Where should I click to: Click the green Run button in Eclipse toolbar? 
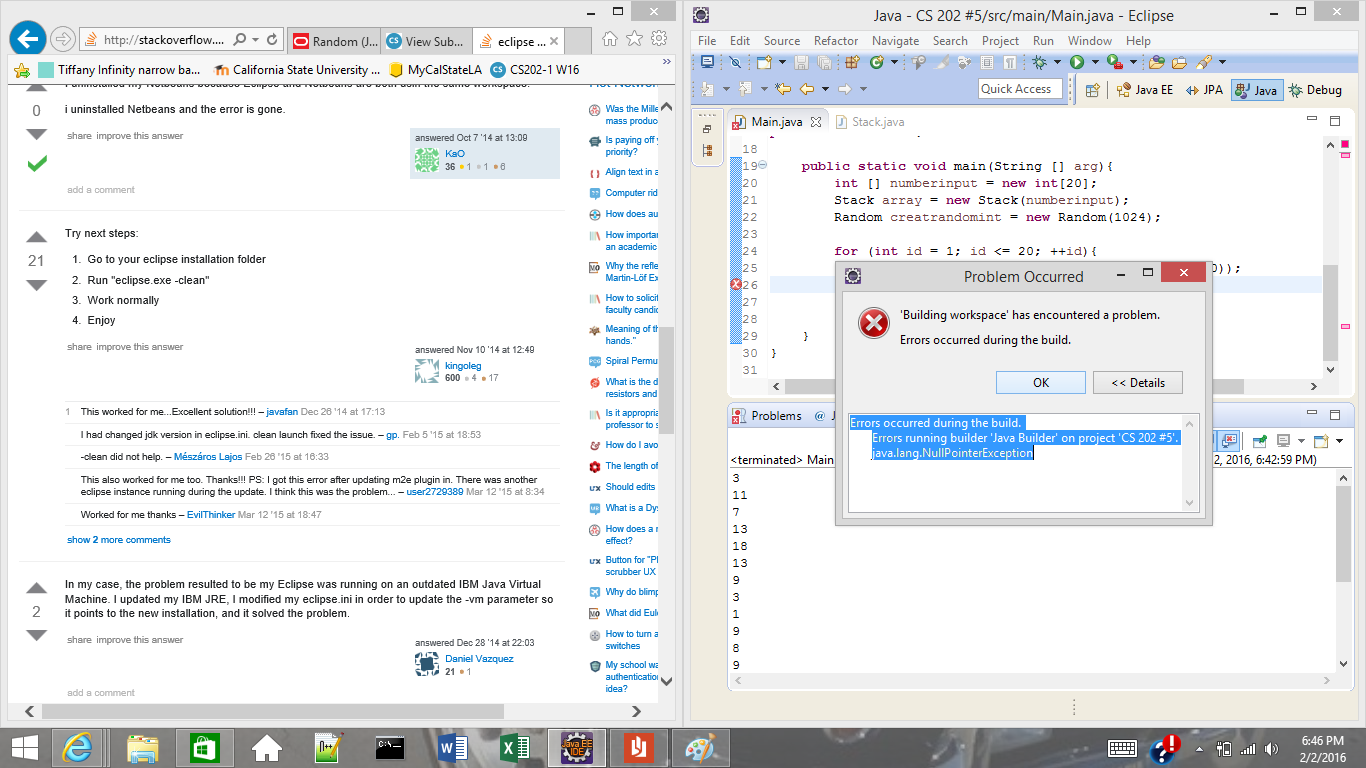coord(1077,62)
